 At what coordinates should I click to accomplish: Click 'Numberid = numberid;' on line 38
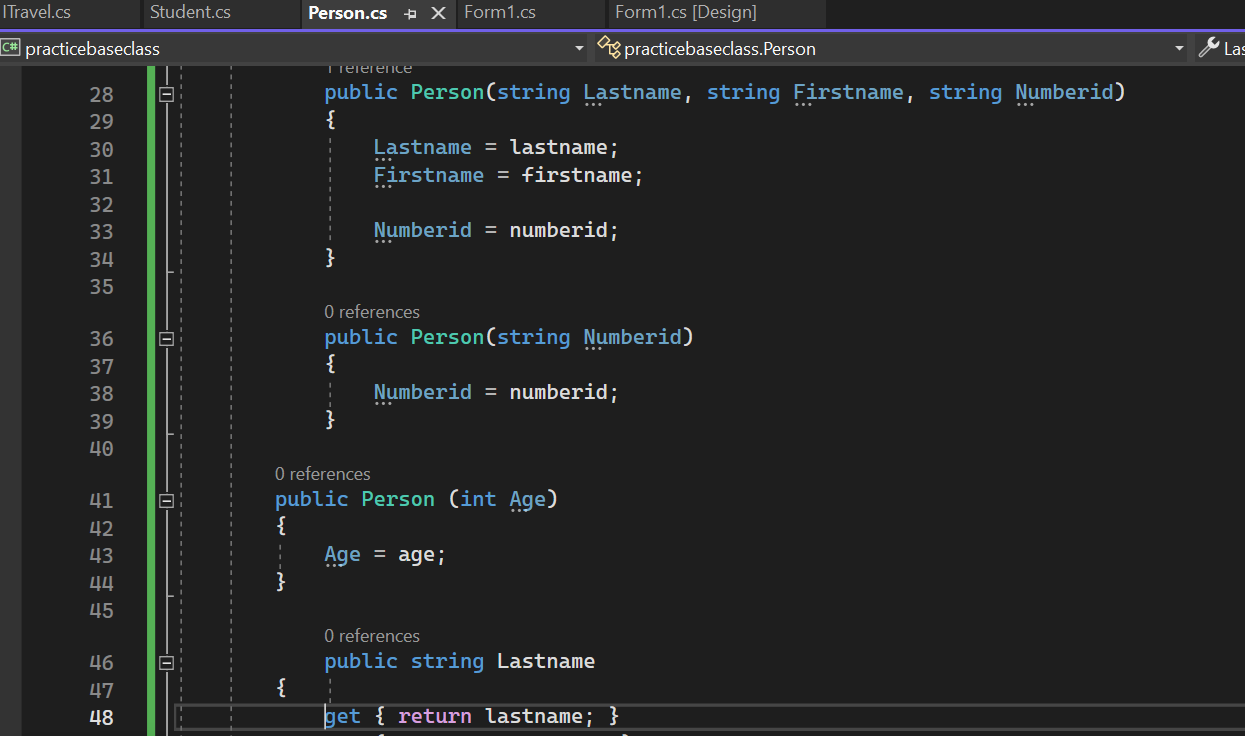pyautogui.click(x=497, y=392)
